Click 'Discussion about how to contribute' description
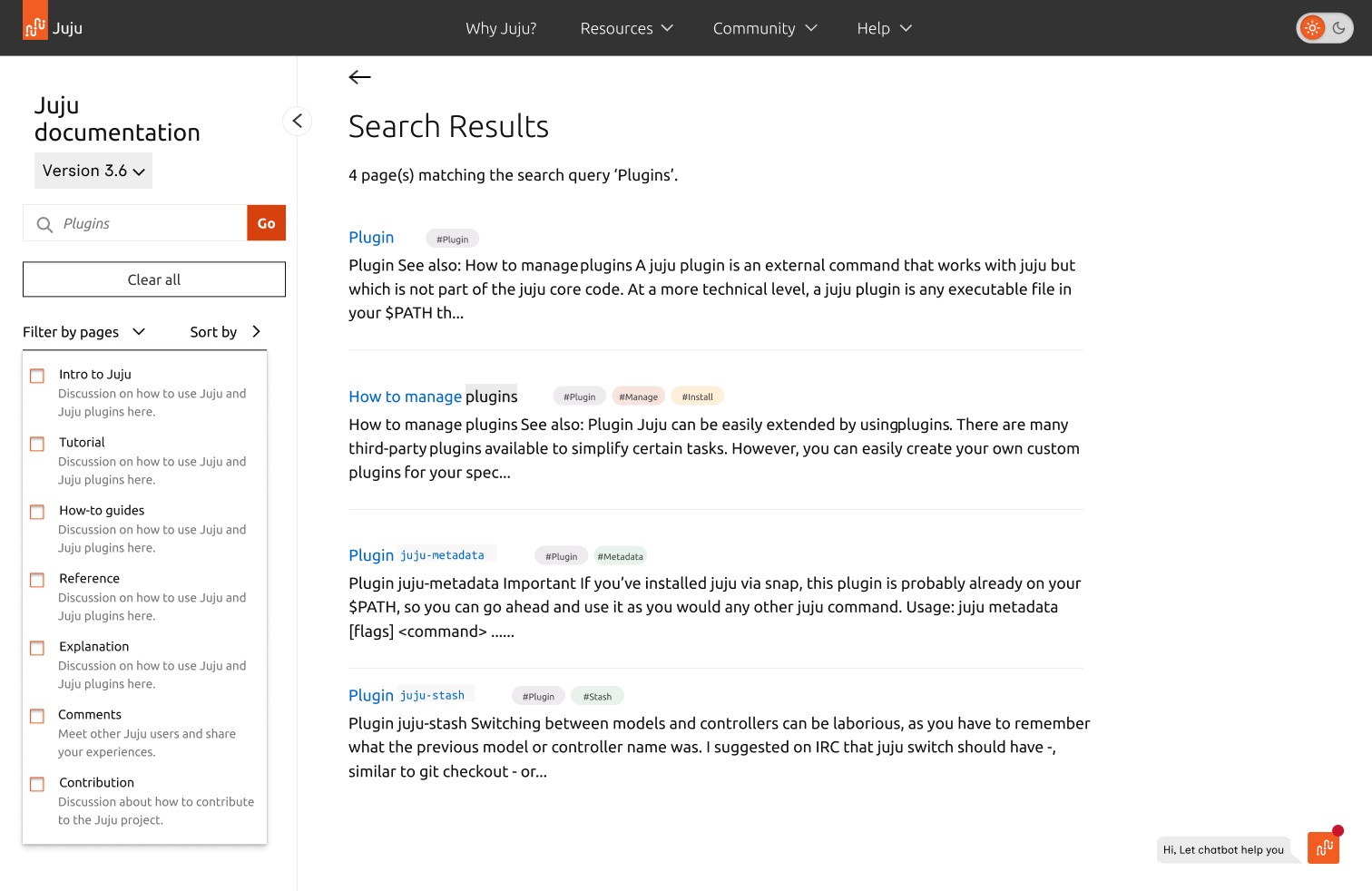 156,811
